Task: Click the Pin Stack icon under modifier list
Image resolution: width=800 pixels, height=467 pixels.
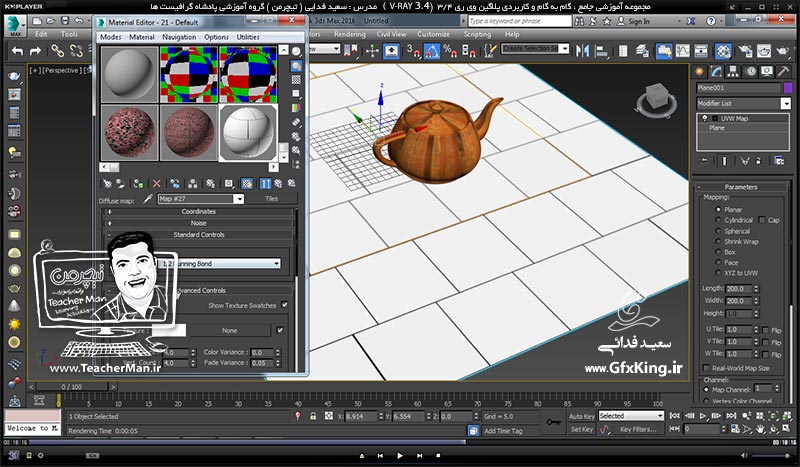Action: [704, 161]
